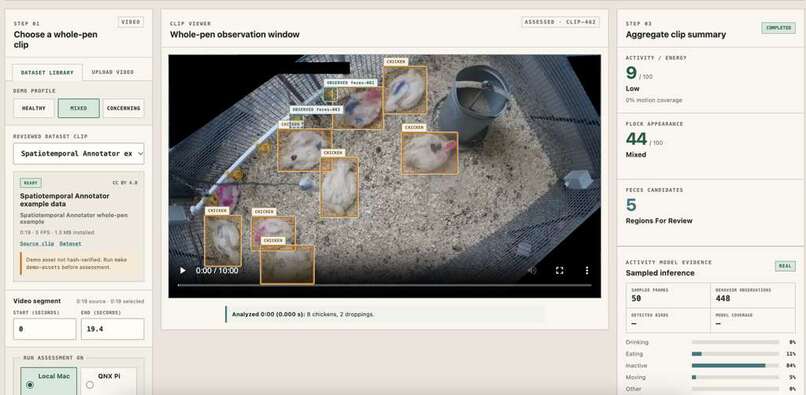Viewport: 806px width, 395px height.
Task: Click the hash-verified demo asset warning
Action: [79, 264]
